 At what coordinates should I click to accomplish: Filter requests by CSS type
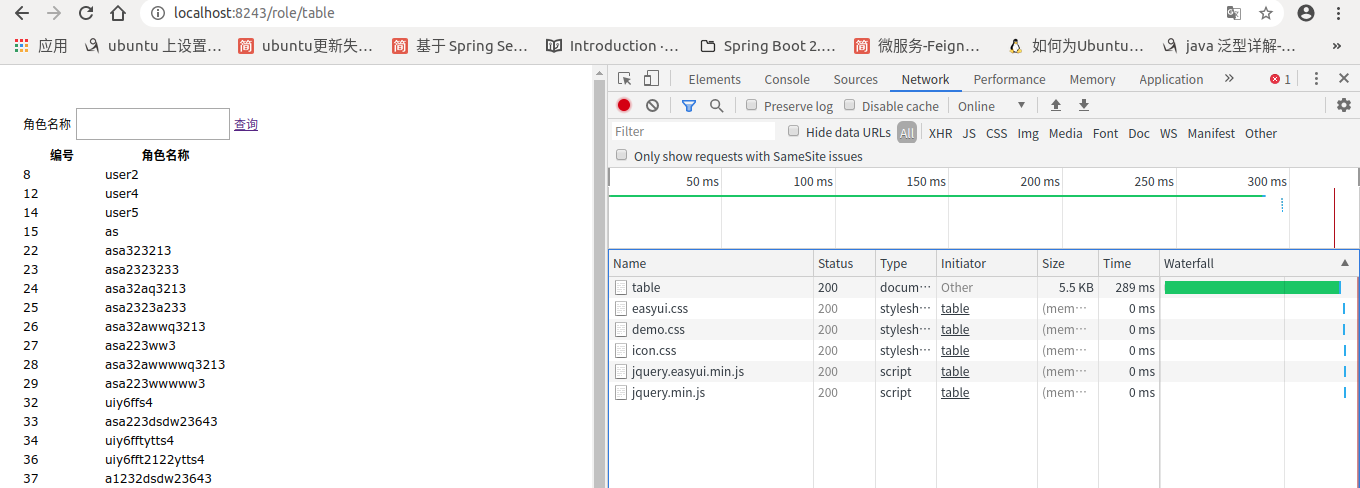(x=996, y=133)
